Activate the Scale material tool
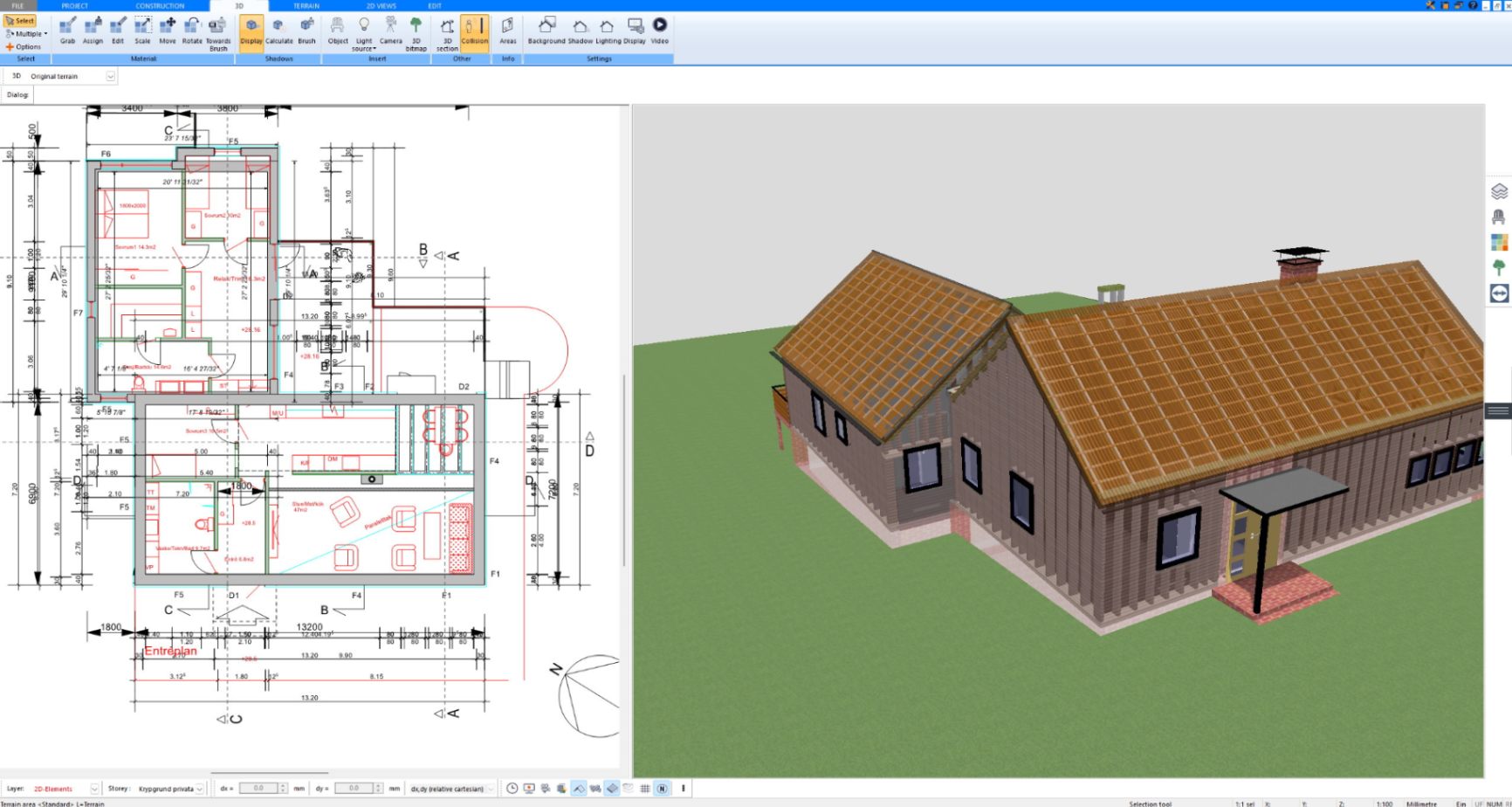The height and width of the screenshot is (807, 1512). click(x=142, y=31)
